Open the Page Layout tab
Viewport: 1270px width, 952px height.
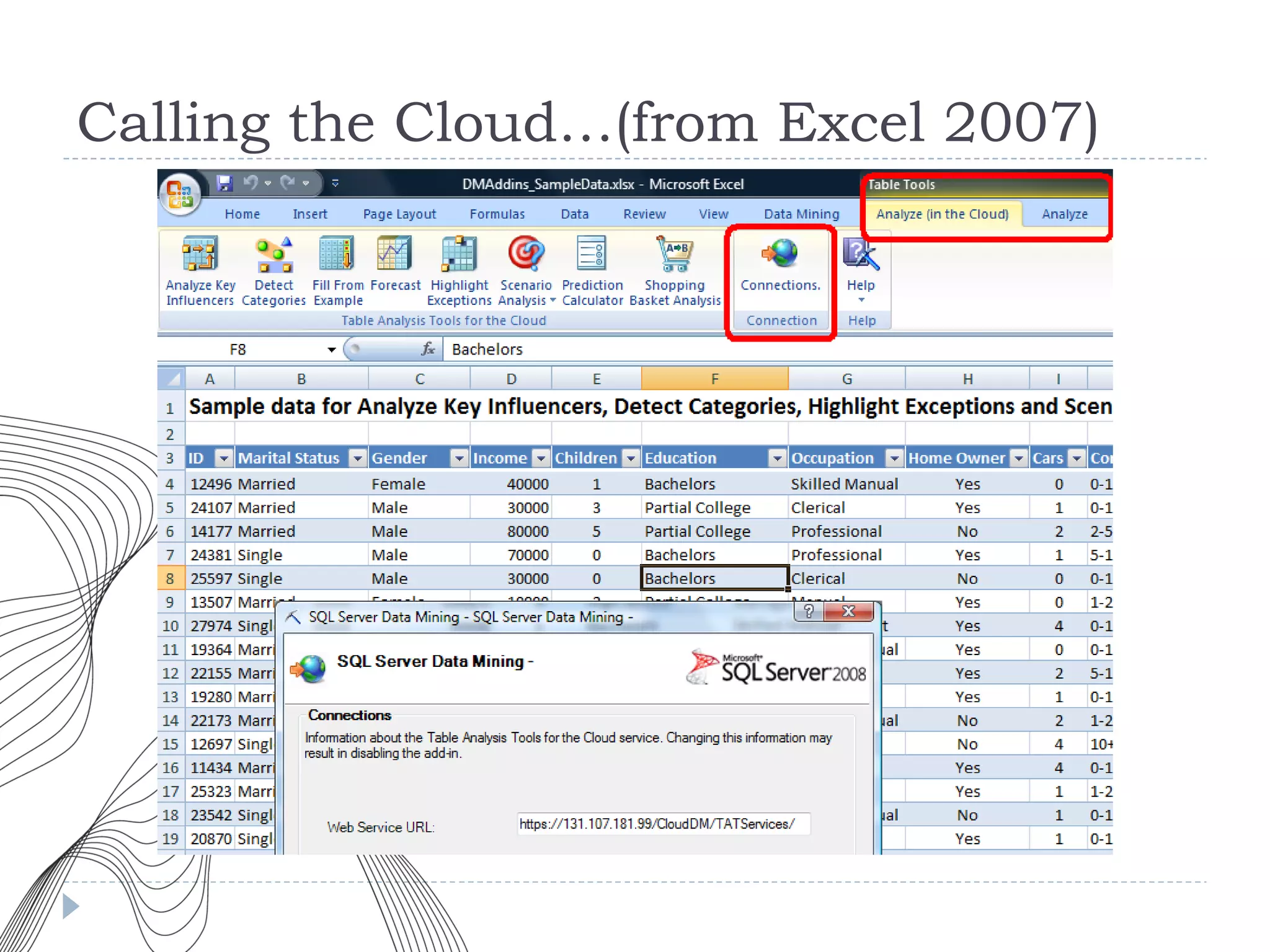399,214
